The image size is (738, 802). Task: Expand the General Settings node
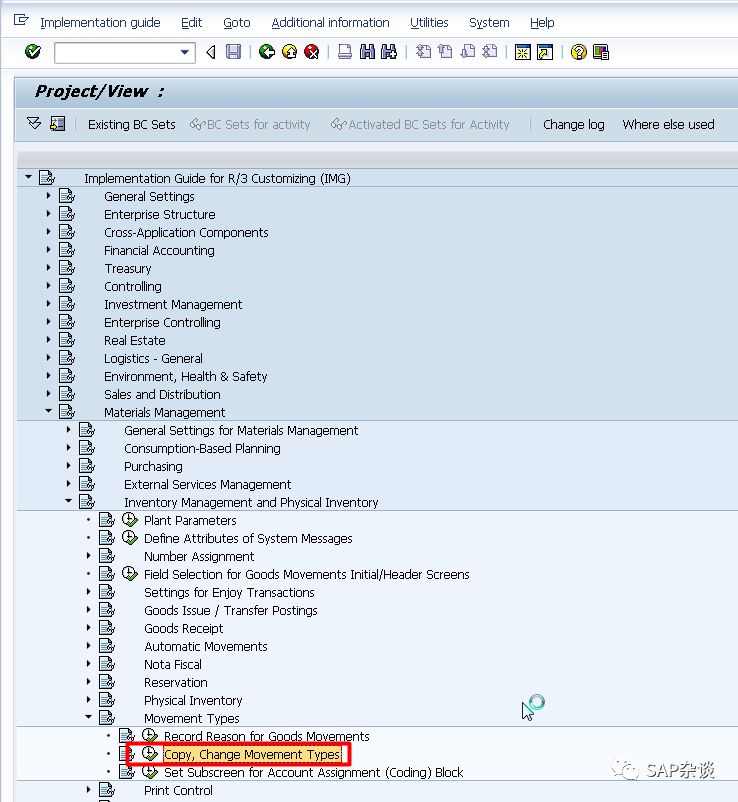click(x=48, y=195)
